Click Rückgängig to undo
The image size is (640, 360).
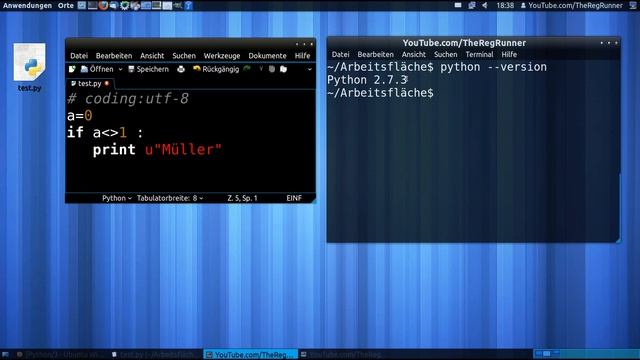pos(216,69)
